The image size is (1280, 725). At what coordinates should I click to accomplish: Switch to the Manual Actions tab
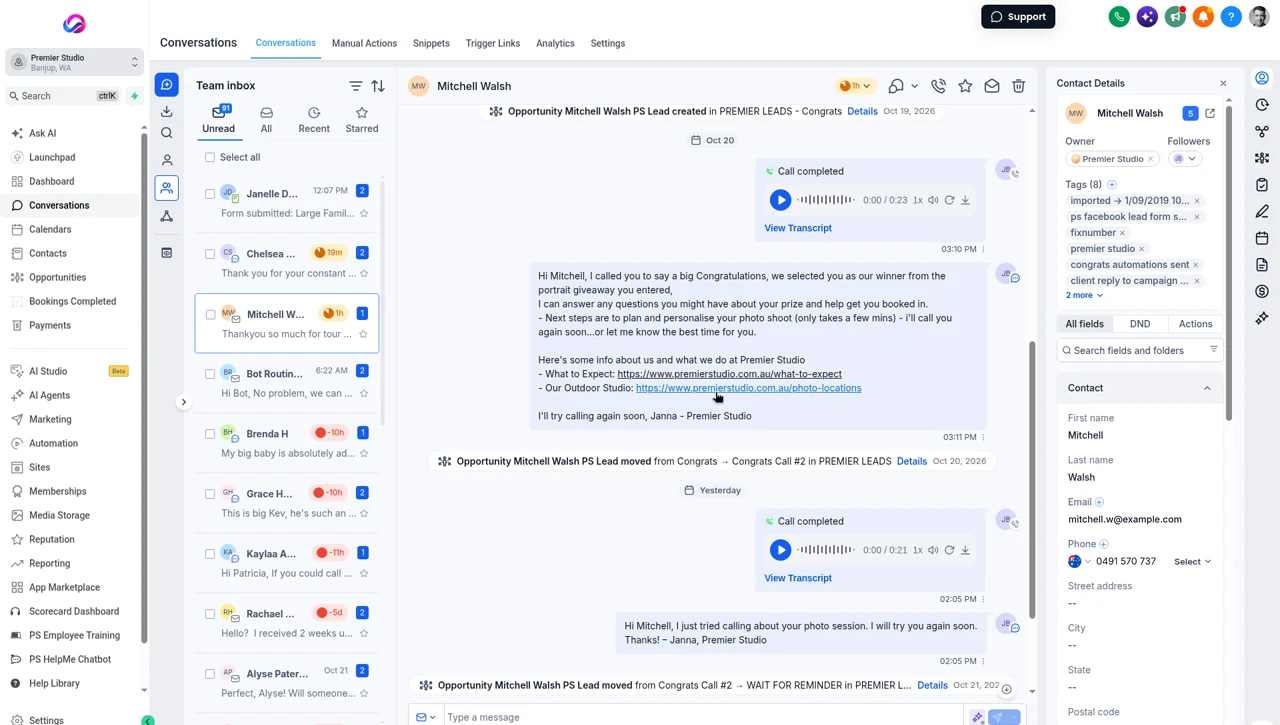pos(364,44)
